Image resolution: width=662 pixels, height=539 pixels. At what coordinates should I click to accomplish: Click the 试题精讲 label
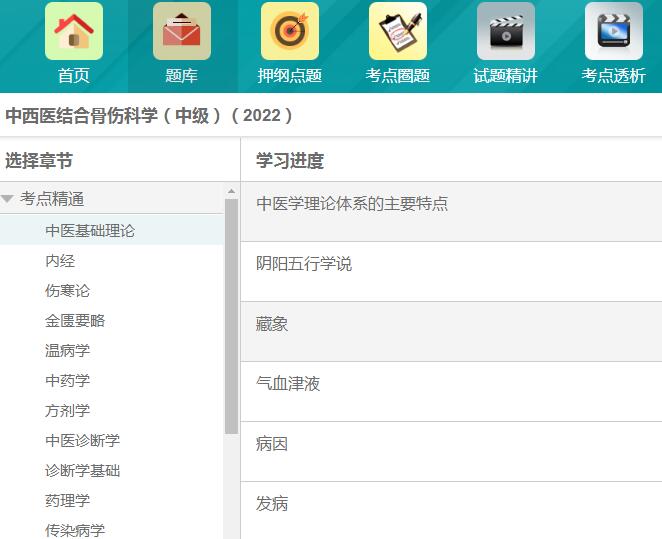pos(506,76)
